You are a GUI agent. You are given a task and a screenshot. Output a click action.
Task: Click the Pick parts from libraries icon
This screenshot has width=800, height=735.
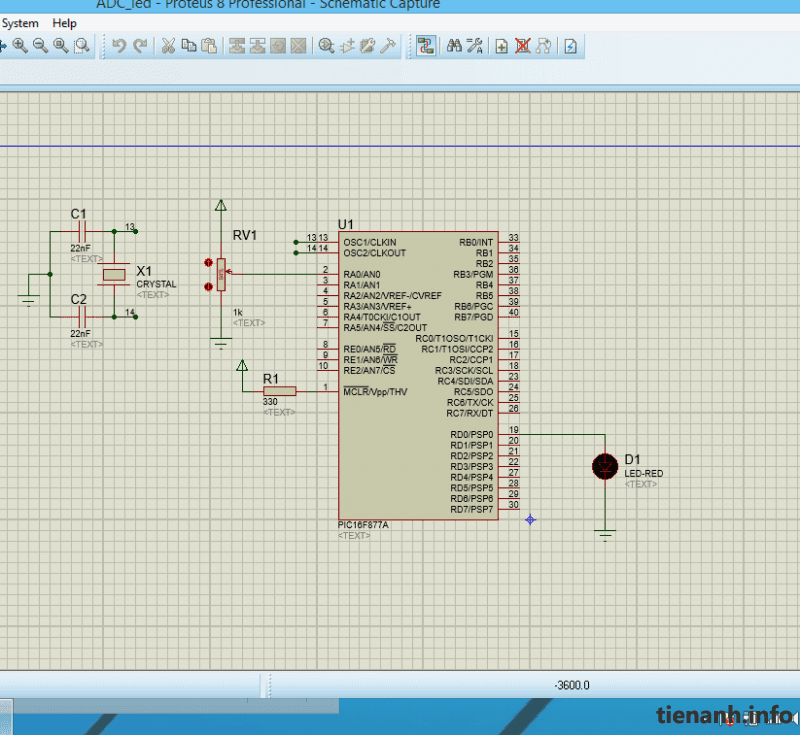point(326,45)
